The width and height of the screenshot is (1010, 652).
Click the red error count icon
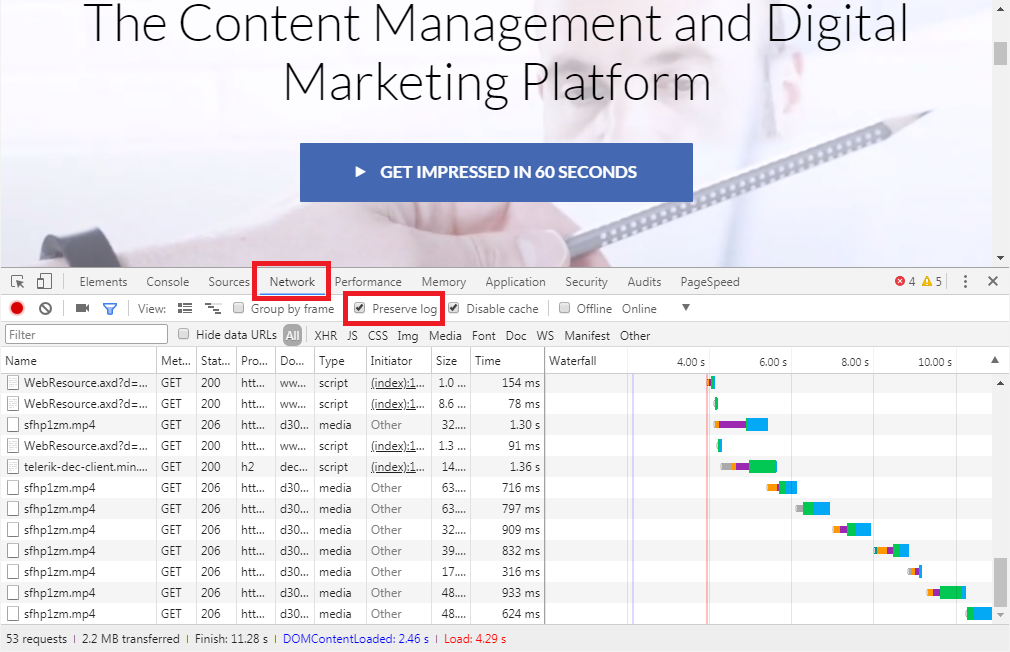click(900, 281)
